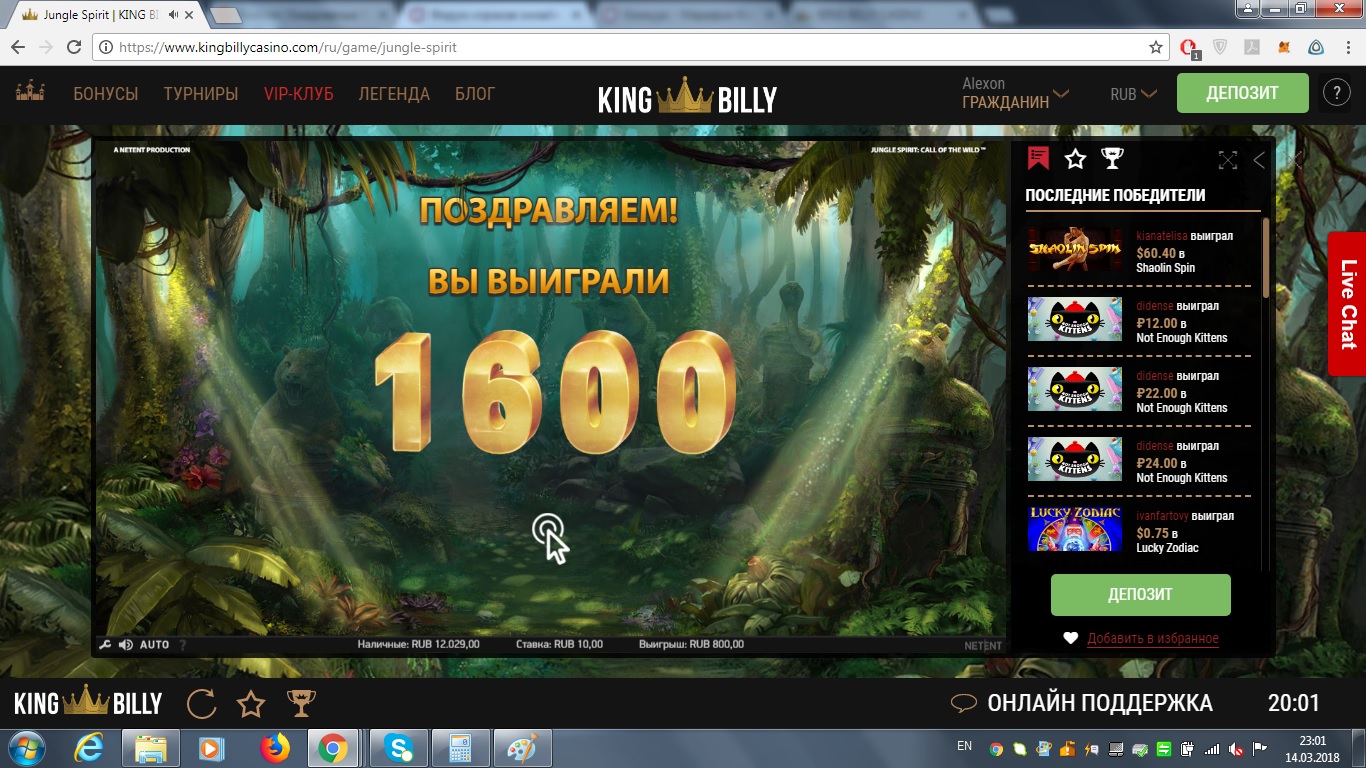Click the golden 1600 win amount
The height and width of the screenshot is (768, 1366).
(555, 392)
